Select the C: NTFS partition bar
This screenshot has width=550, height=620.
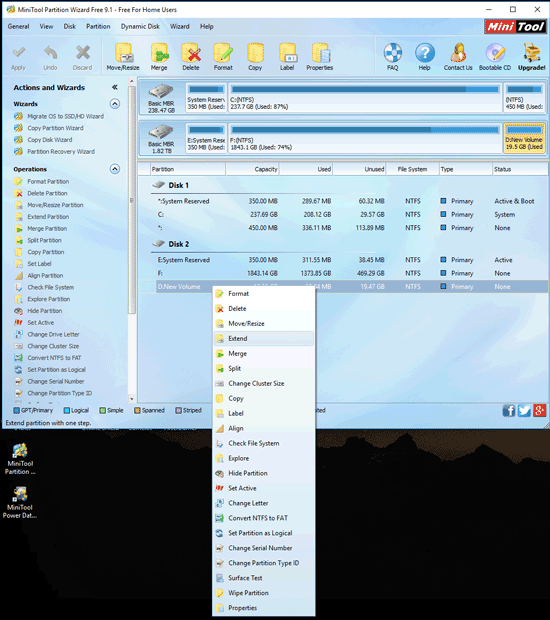(x=365, y=98)
